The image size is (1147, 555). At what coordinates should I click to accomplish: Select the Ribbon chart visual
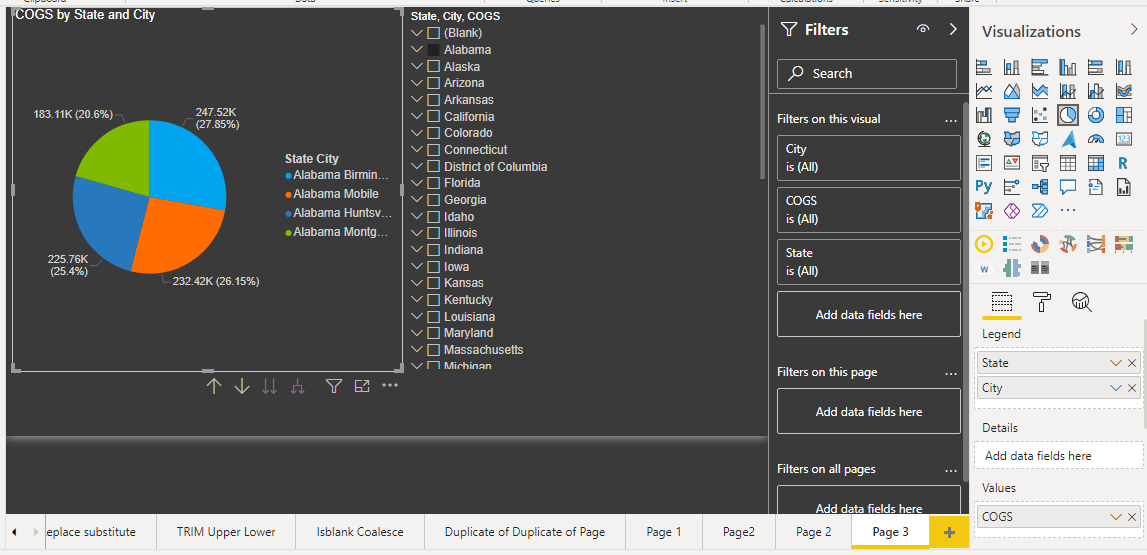(x=1124, y=91)
